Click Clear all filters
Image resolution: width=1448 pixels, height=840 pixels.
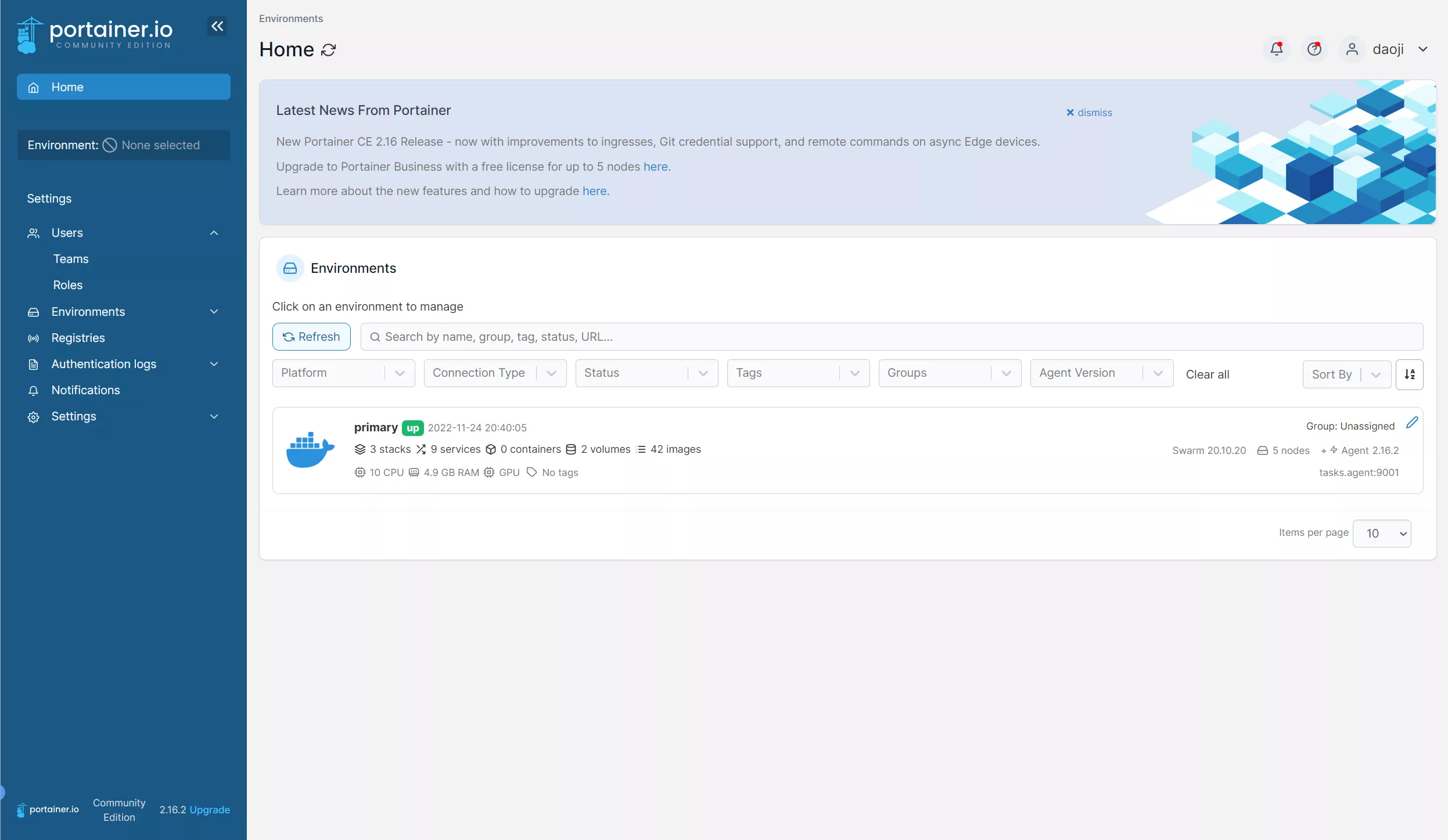click(1207, 374)
